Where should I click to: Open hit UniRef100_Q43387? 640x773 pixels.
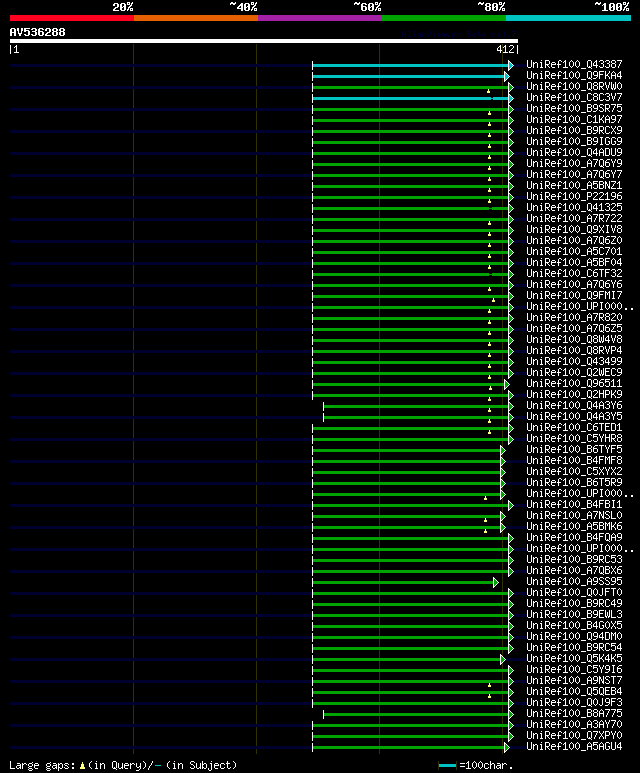coord(574,64)
